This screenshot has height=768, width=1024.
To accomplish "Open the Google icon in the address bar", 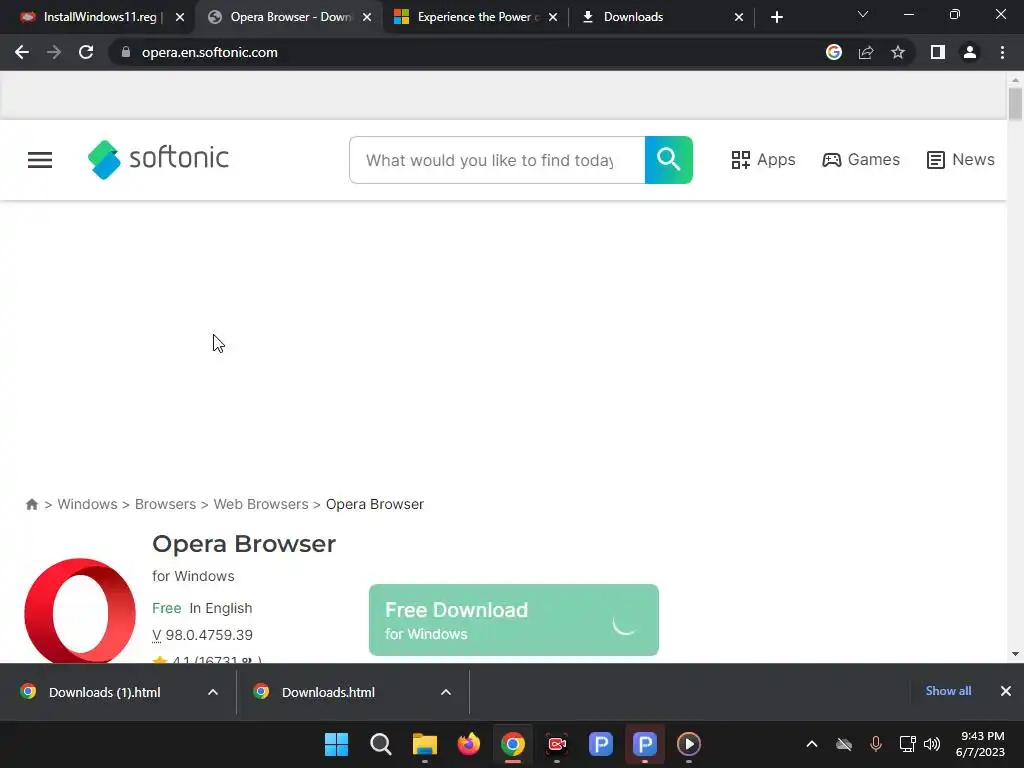I will click(834, 52).
